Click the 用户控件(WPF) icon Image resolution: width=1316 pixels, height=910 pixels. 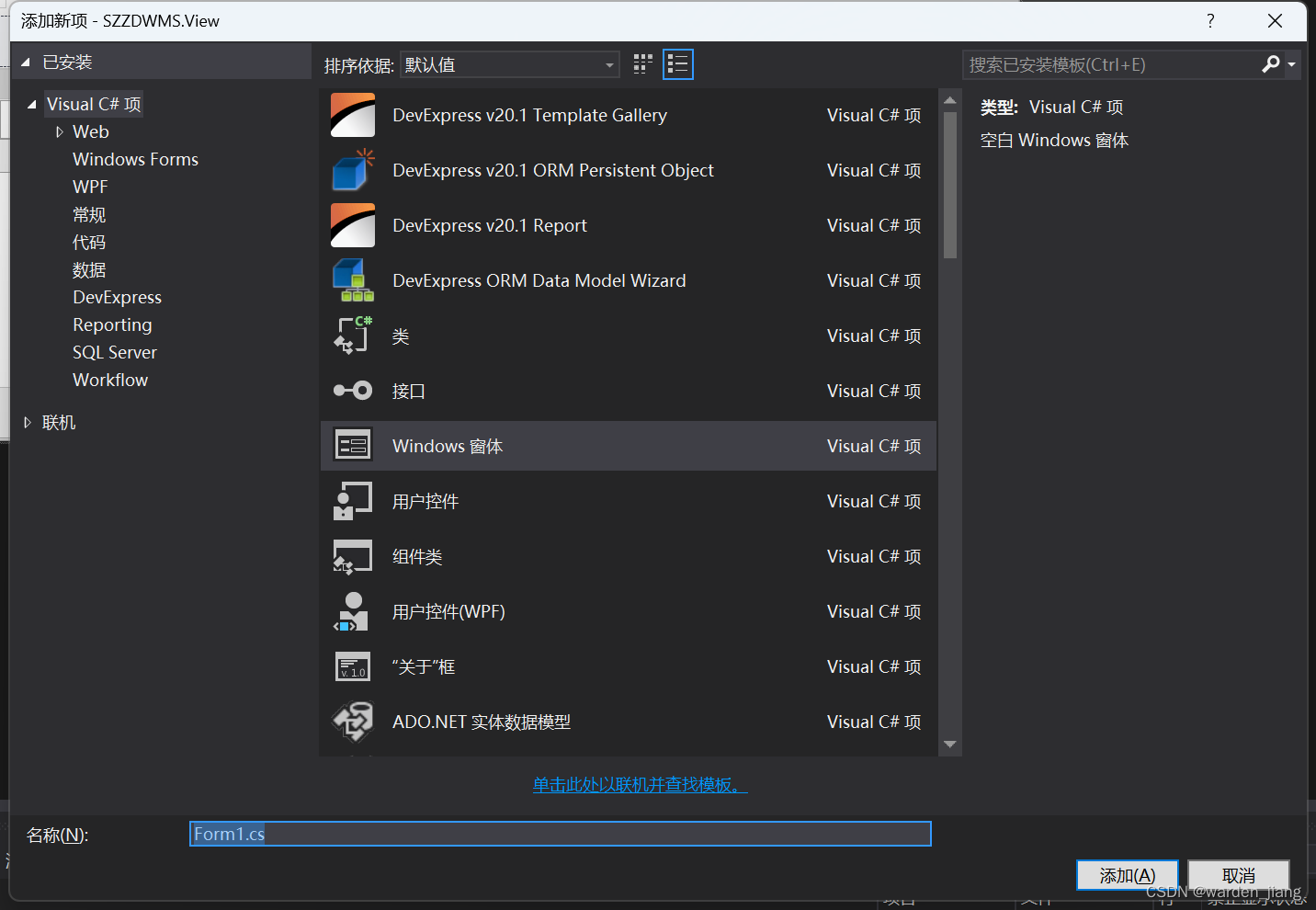[x=353, y=611]
